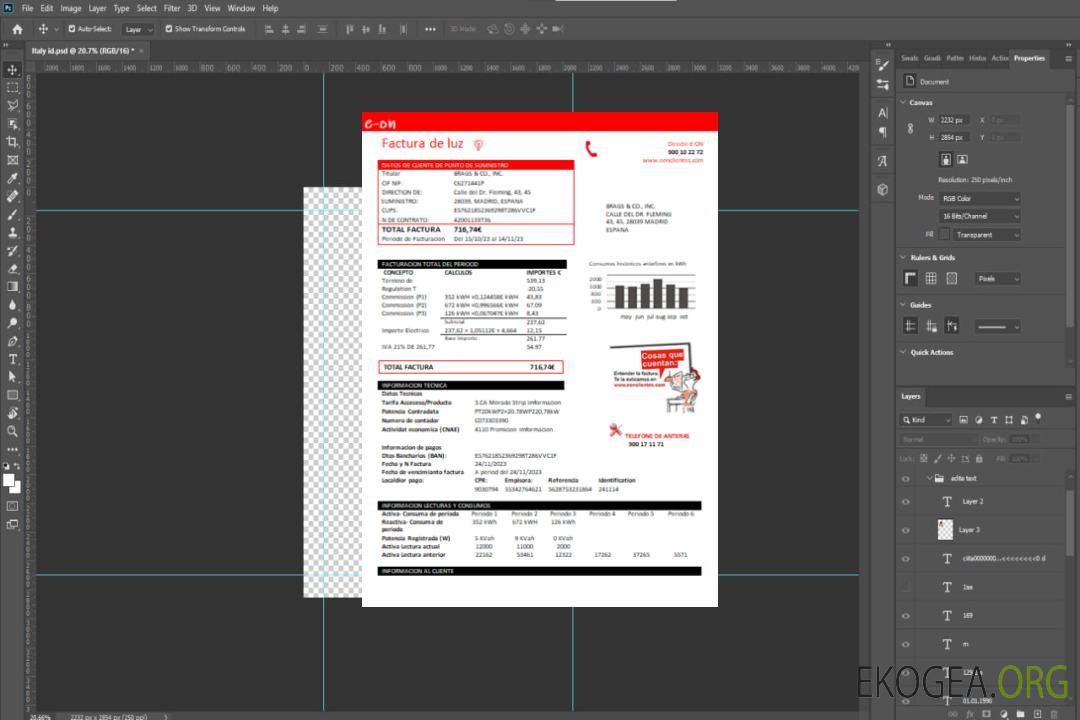Choose the Gradient tool
The height and width of the screenshot is (720, 1080).
click(13, 286)
